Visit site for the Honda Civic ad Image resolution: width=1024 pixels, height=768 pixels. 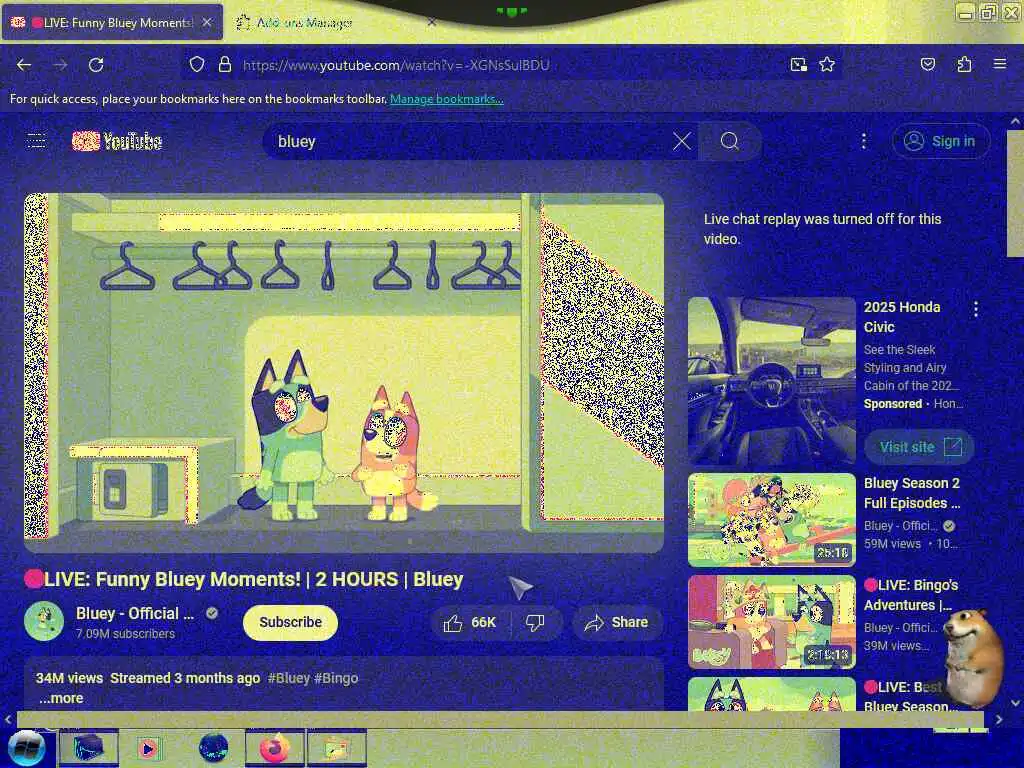click(920, 447)
